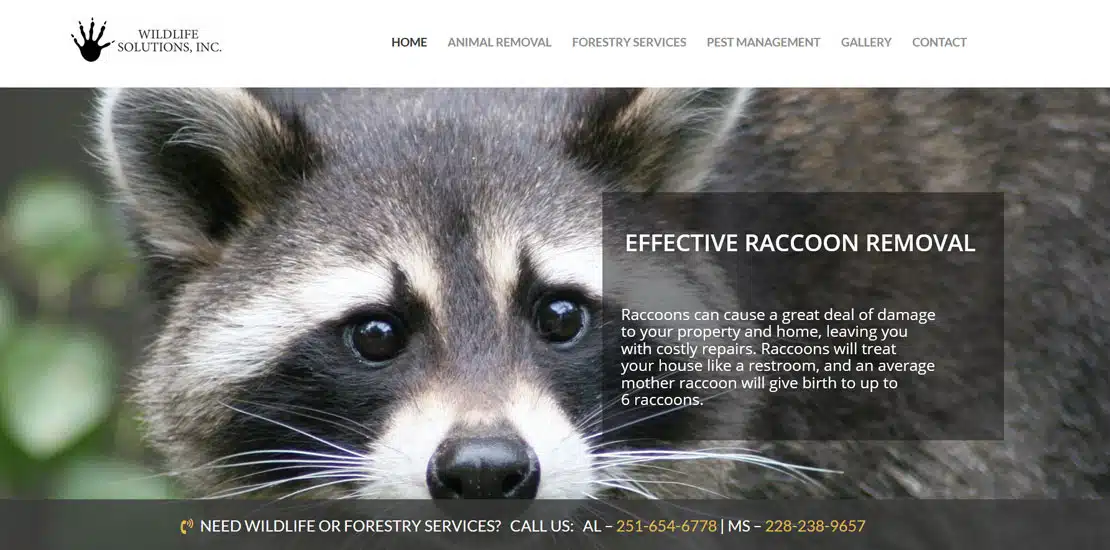Call the Mississippi number 228-238-9657

(815, 527)
